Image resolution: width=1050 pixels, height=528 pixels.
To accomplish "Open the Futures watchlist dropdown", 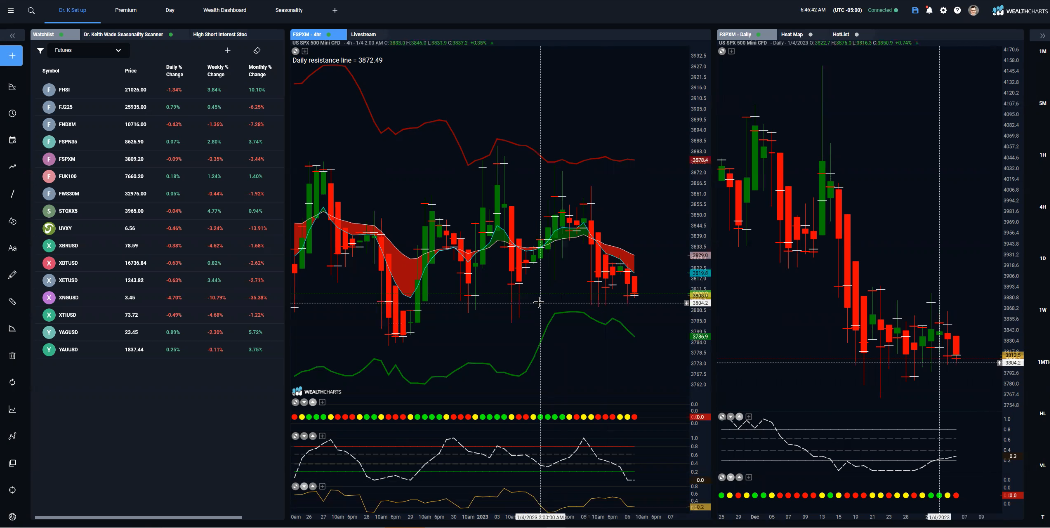I will [x=88, y=50].
